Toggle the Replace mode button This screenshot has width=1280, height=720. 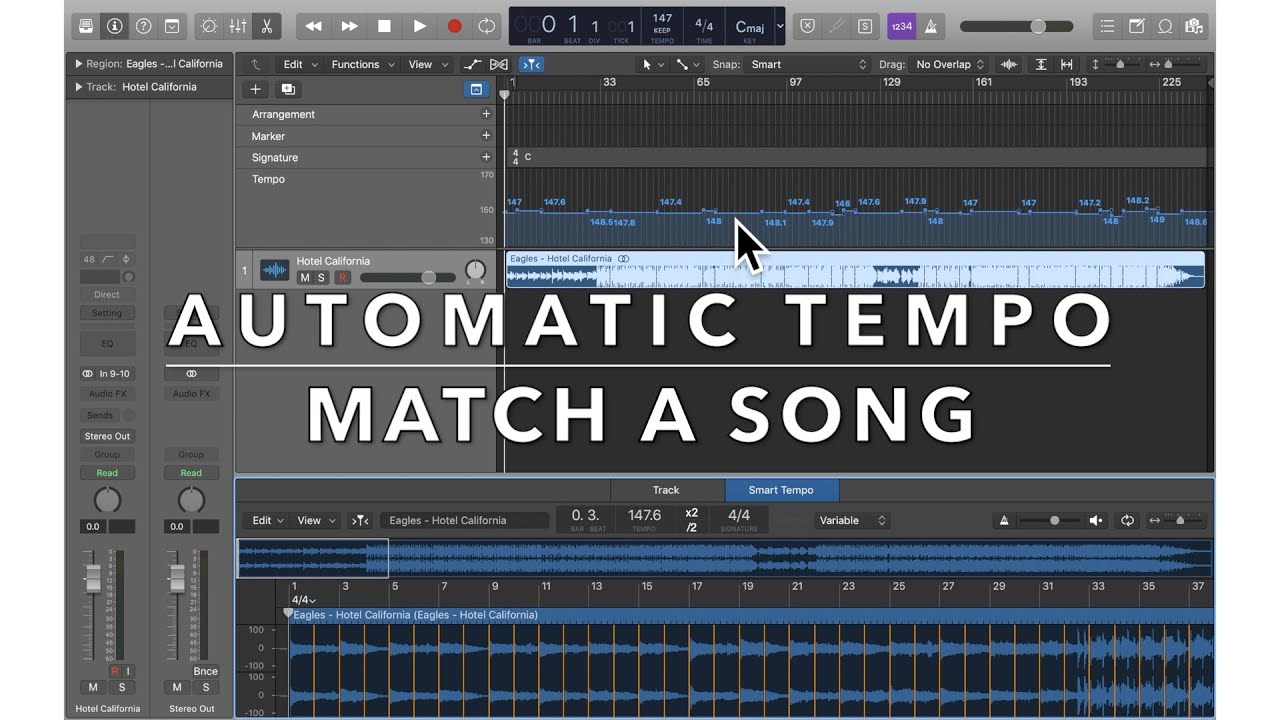pyautogui.click(x=809, y=26)
